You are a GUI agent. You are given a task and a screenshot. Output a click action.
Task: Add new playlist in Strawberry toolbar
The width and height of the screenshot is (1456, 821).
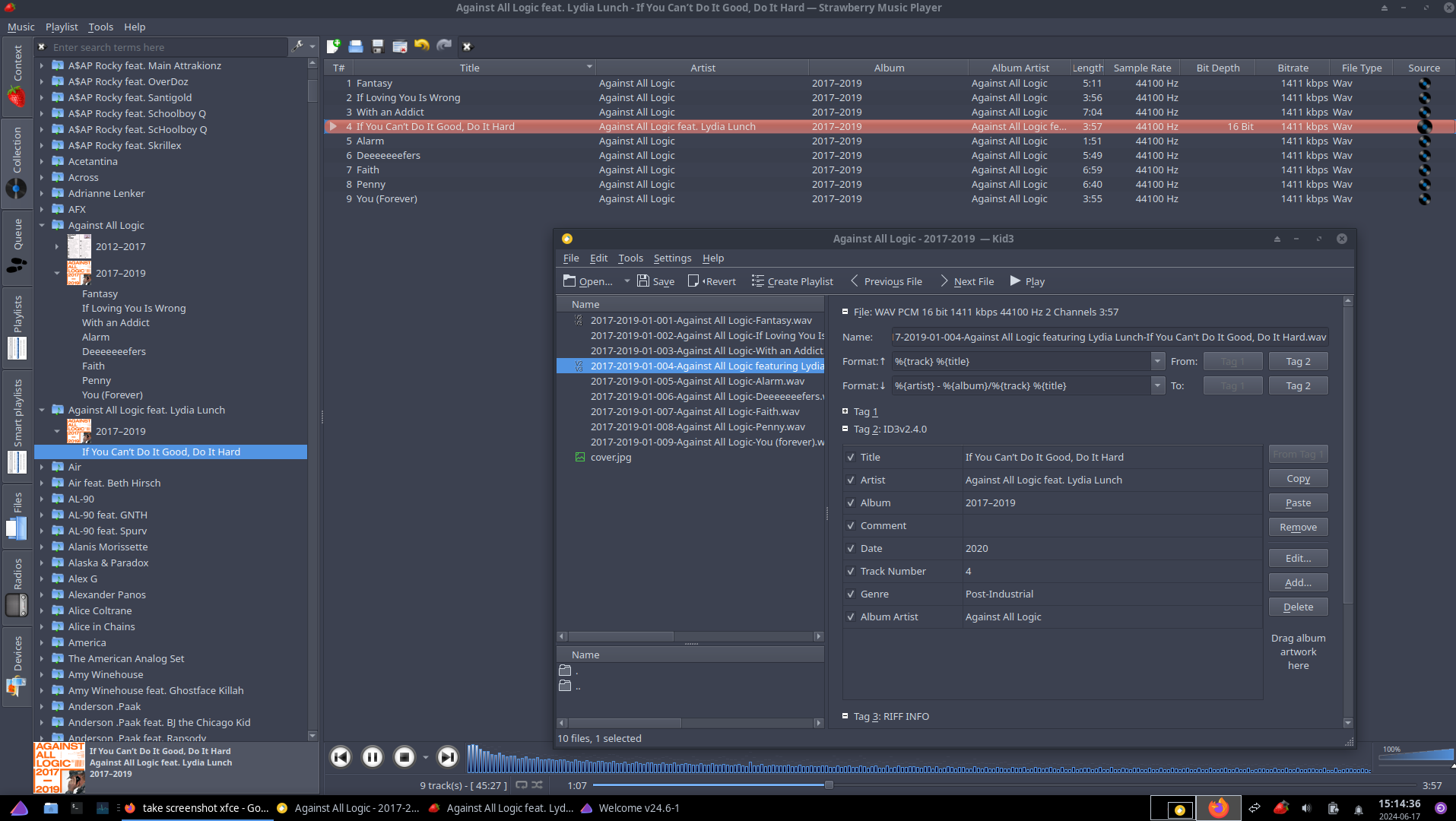333,46
